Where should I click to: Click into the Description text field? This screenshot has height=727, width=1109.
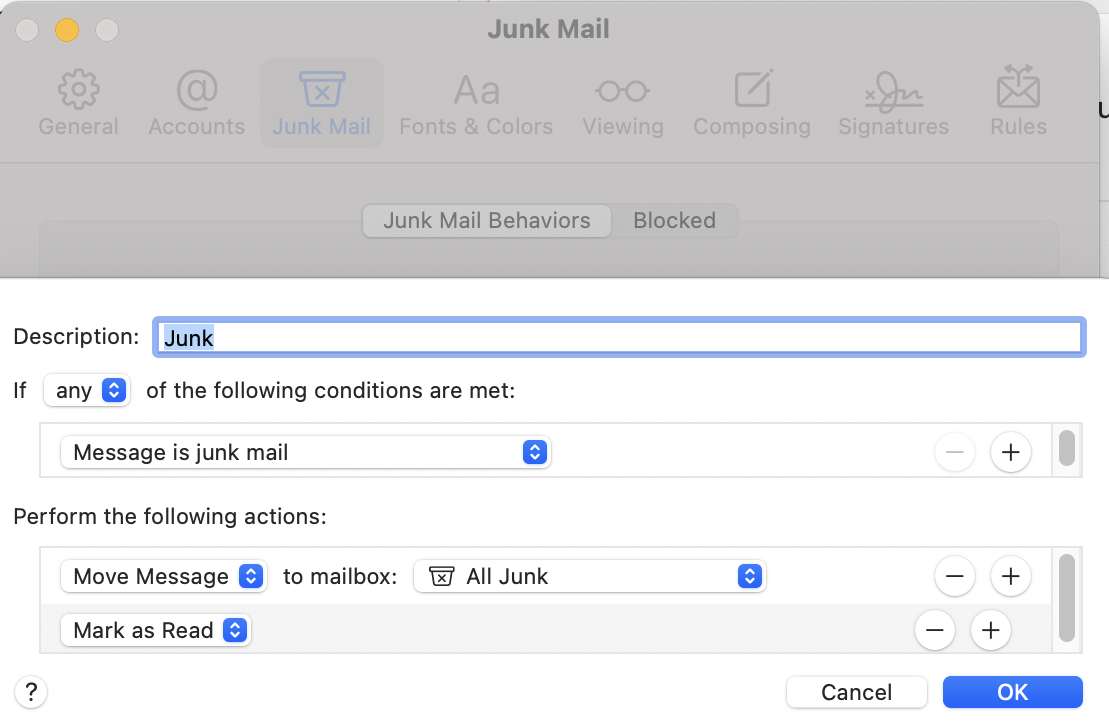pyautogui.click(x=618, y=337)
